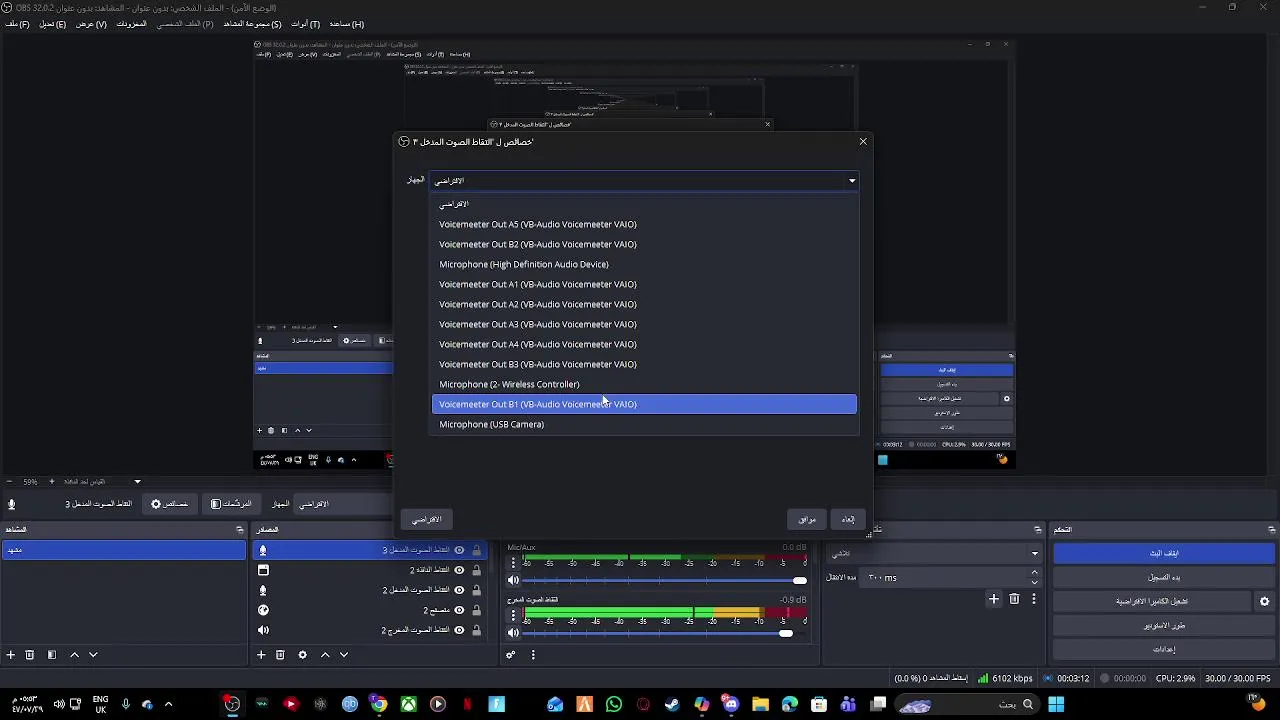Open audio mixer menu beside gears icon
Image resolution: width=1280 pixels, height=720 pixels.
[x=533, y=655]
